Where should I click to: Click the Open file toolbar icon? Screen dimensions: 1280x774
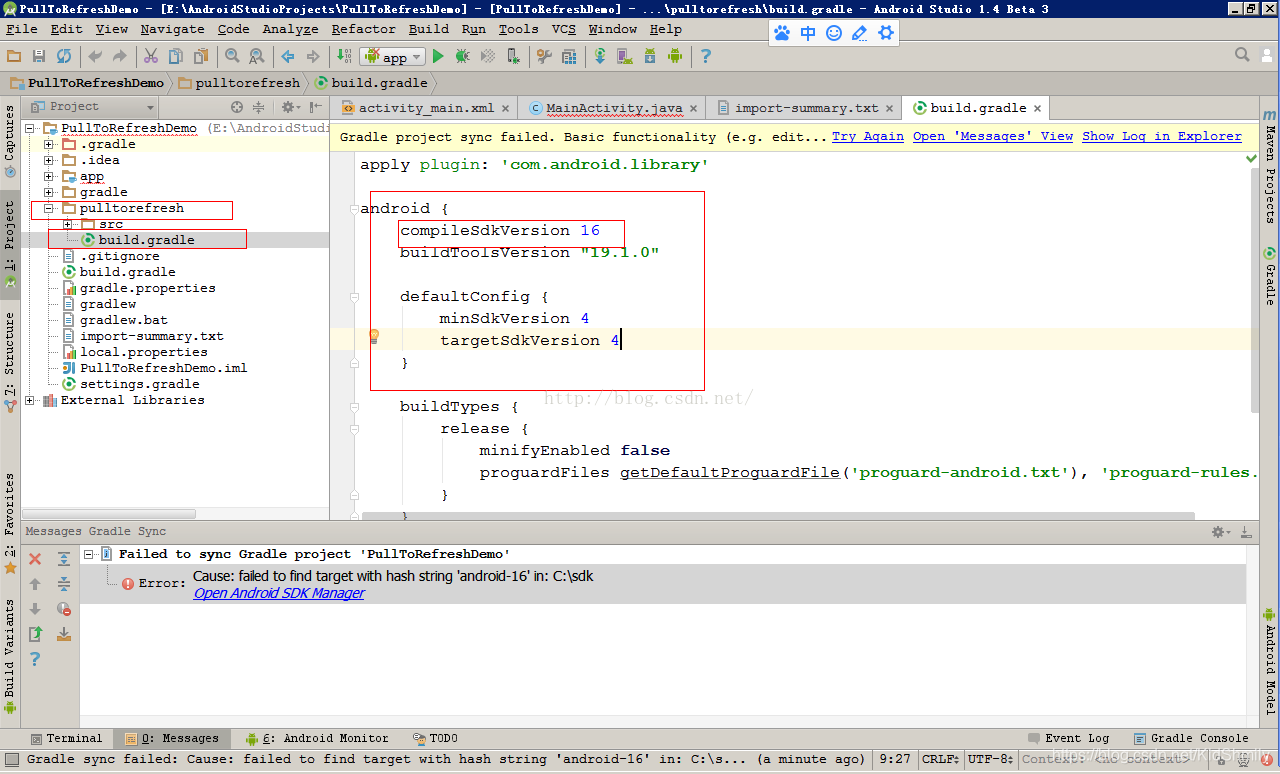point(14,56)
